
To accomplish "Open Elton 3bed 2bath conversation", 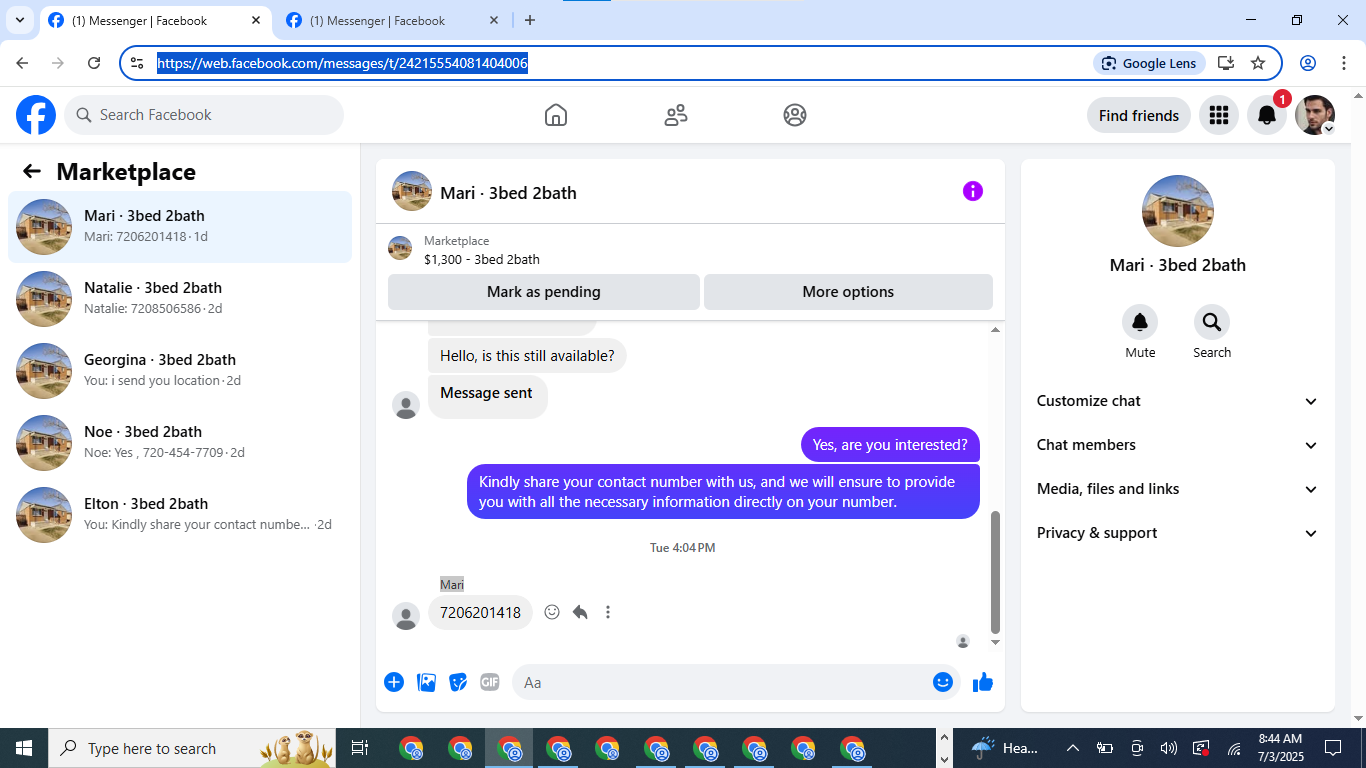I will [180, 515].
